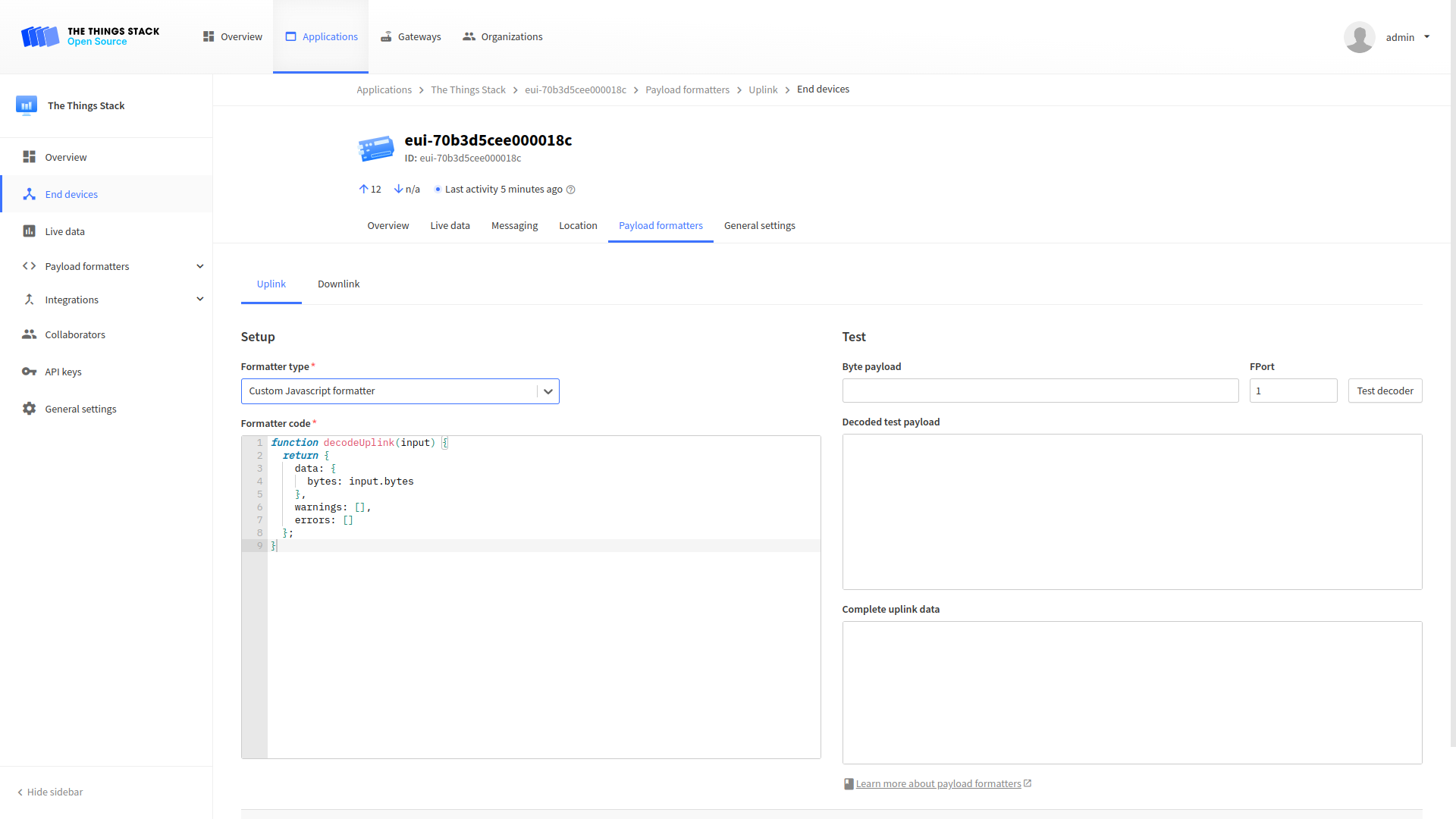The width and height of the screenshot is (1456, 819).
Task: Click the Payload formatters breadcrumb link
Action: point(687,89)
